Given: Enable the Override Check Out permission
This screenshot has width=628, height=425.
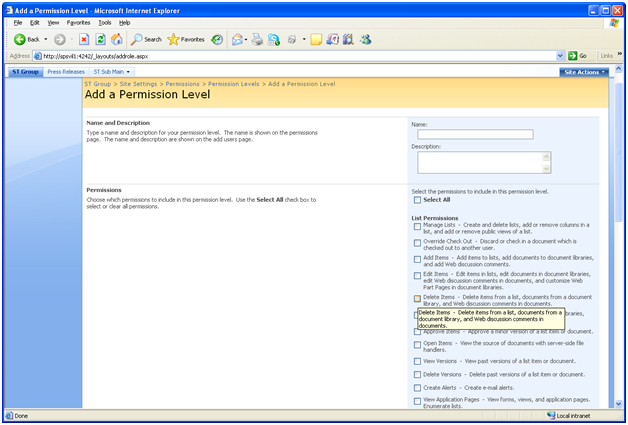Looking at the screenshot, I should click(x=417, y=243).
